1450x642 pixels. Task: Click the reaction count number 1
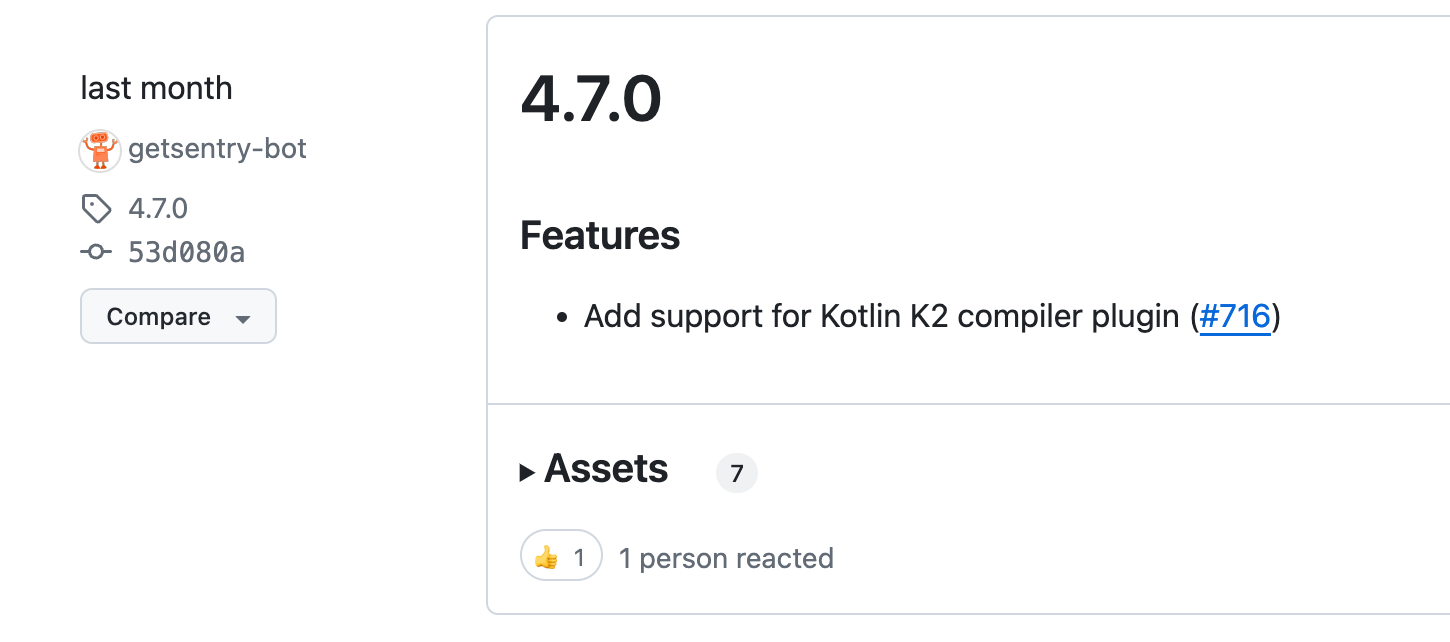[578, 557]
